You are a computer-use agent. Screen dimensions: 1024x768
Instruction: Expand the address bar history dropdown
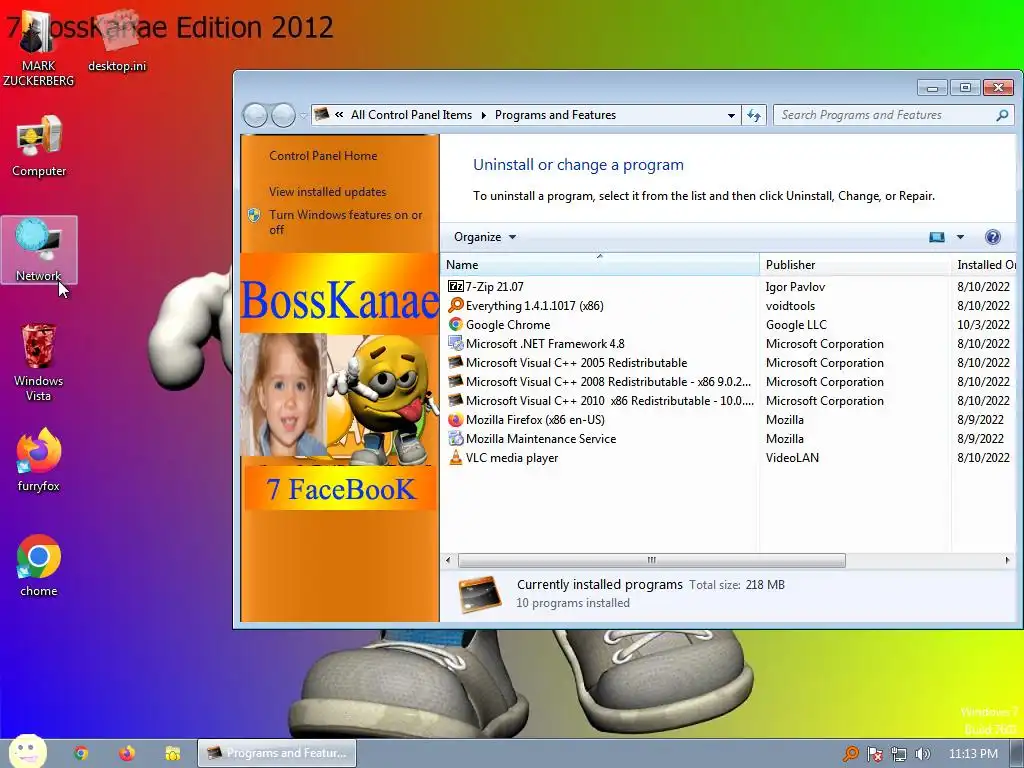pos(731,116)
